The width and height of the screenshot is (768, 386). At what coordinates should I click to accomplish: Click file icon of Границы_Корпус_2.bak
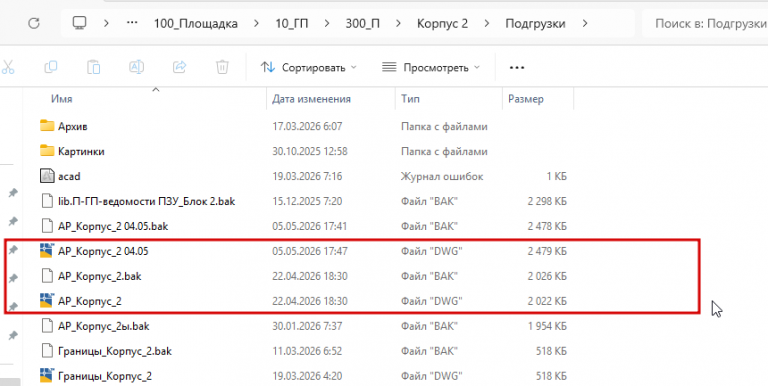(47, 351)
